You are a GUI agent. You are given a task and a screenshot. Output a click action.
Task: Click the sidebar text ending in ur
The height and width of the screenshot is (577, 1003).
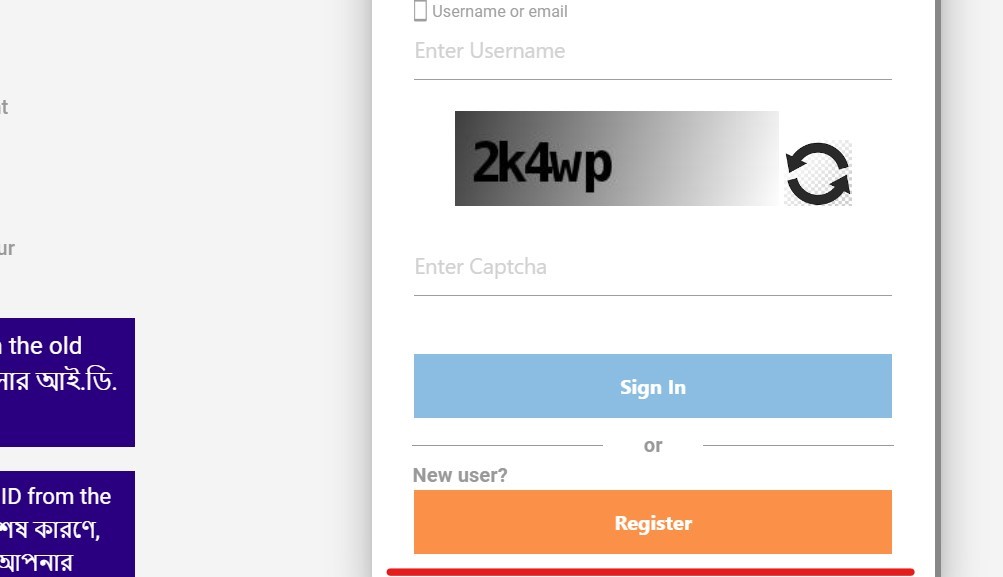click(x=7, y=248)
